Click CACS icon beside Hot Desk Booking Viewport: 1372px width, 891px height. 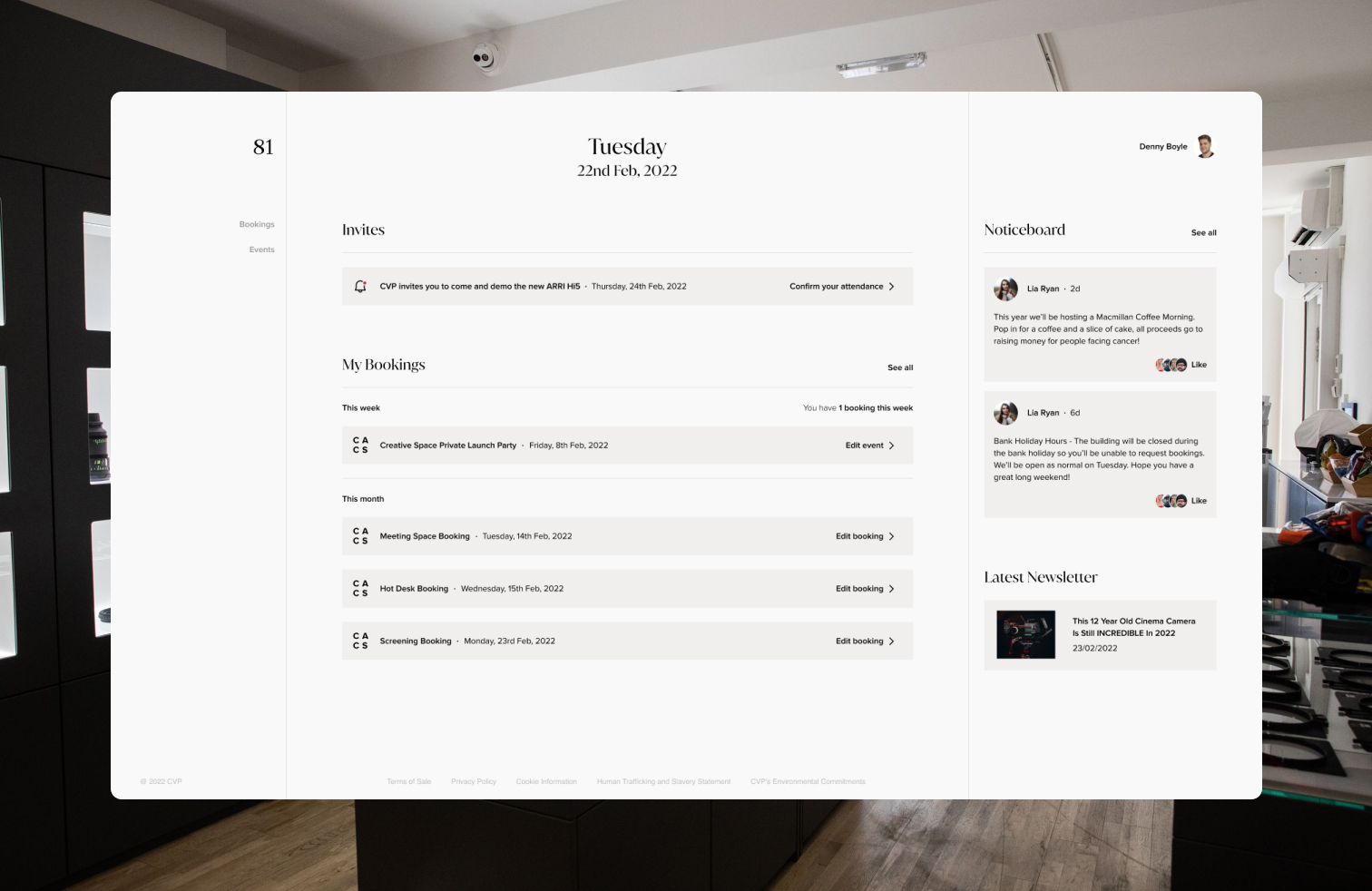(x=360, y=589)
